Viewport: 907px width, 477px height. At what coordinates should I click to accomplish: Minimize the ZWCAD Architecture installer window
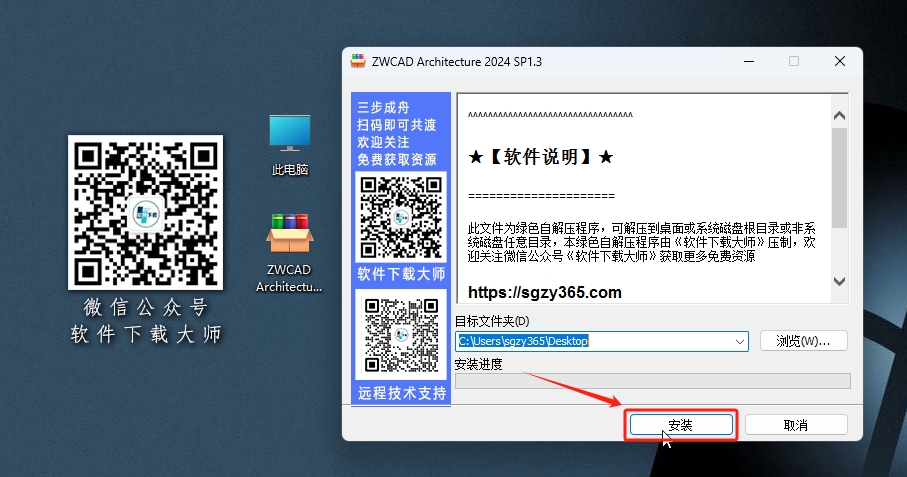pos(749,61)
